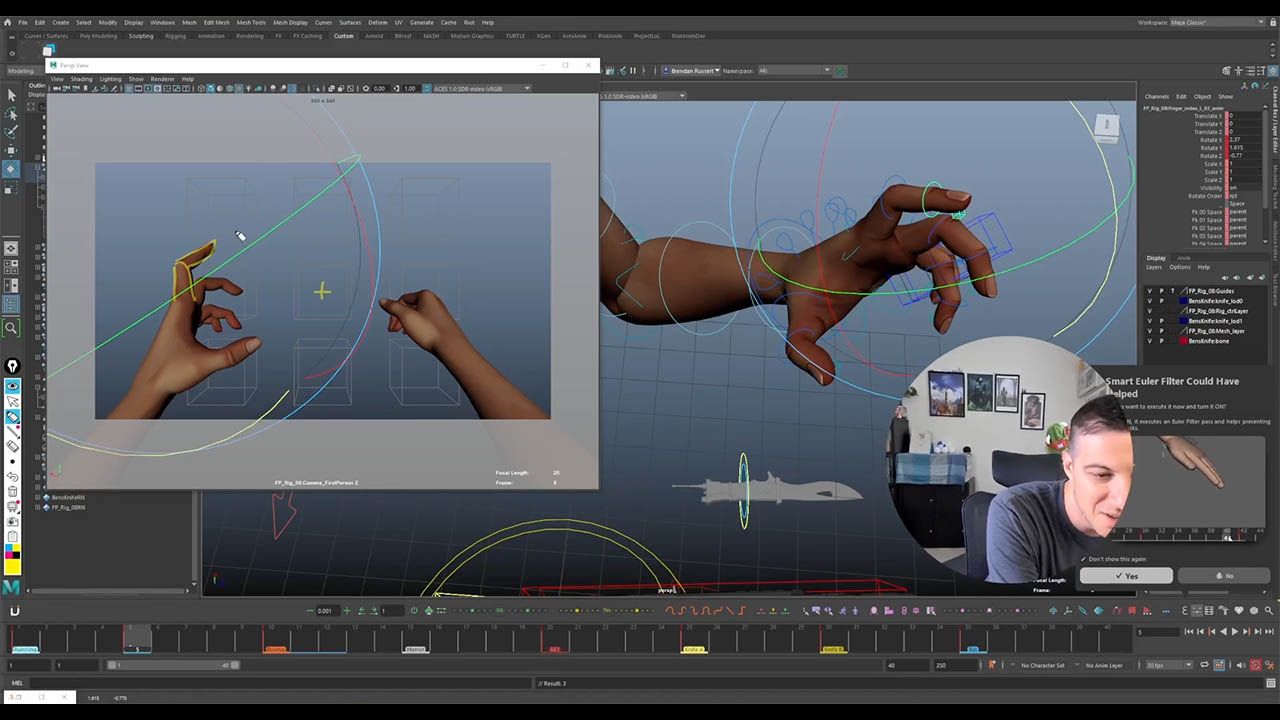Image resolution: width=1280 pixels, height=720 pixels.
Task: Click the magnifier search icon in left sidebar
Action: coord(12,328)
